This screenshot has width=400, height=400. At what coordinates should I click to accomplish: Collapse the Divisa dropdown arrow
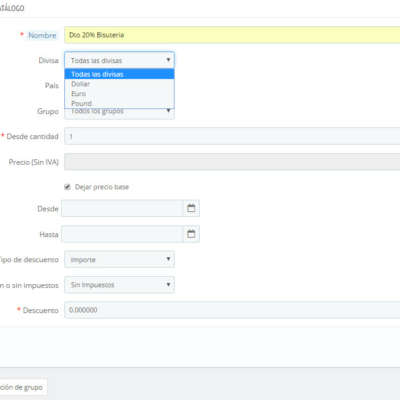(168, 60)
